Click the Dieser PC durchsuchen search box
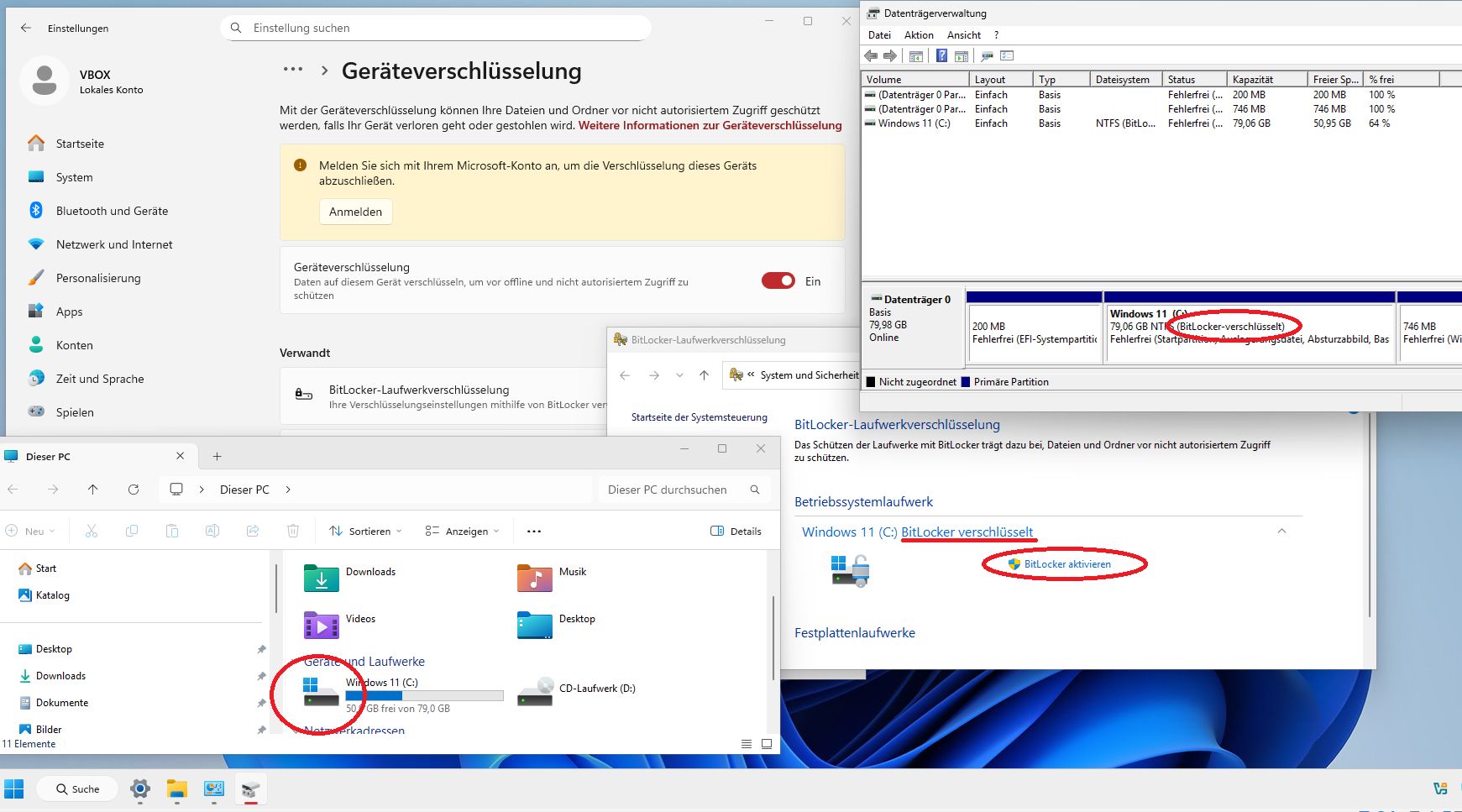The height and width of the screenshot is (812, 1462). [684, 490]
